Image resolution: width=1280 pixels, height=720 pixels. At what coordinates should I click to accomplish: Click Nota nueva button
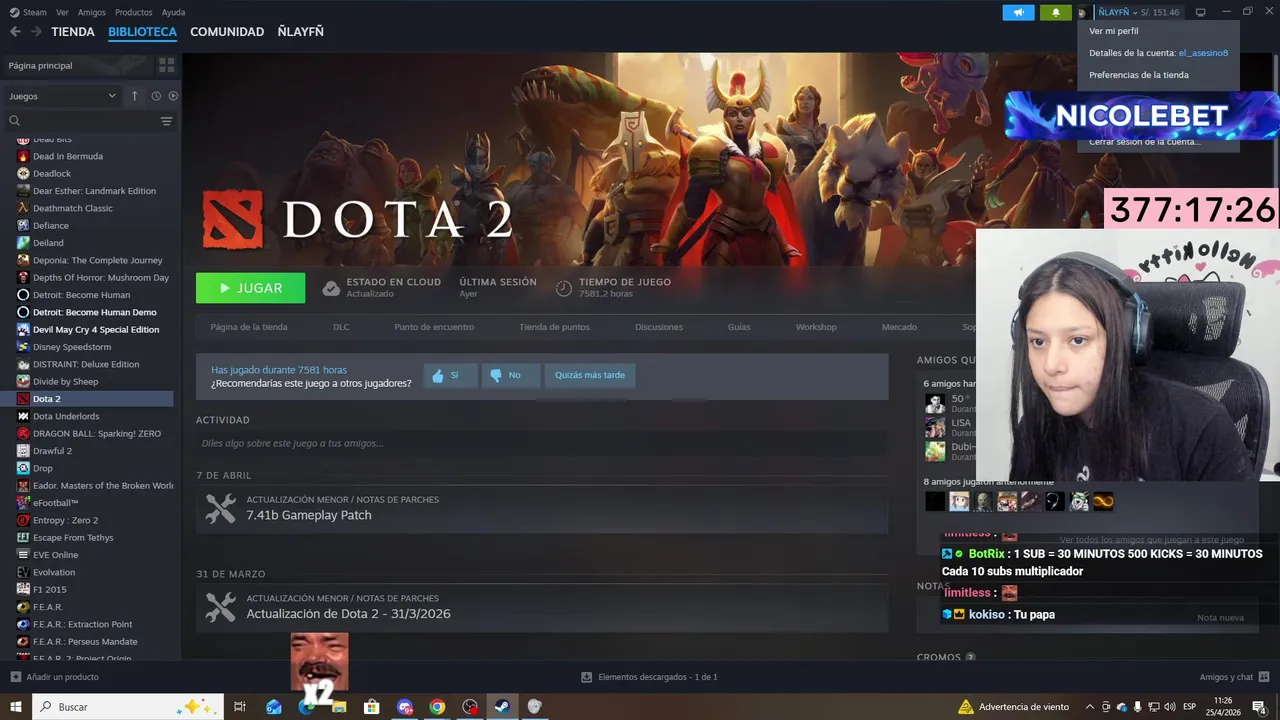point(1220,618)
